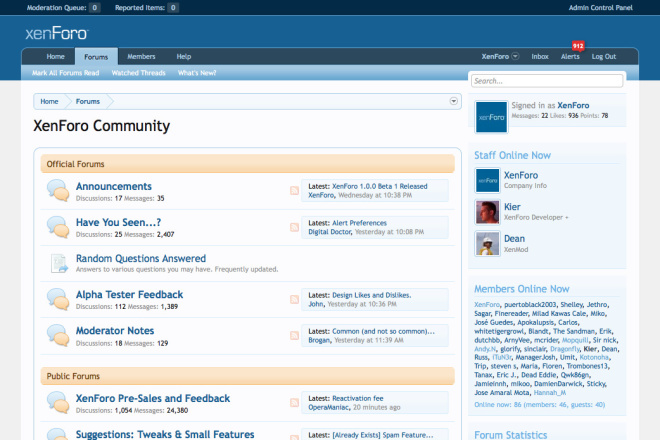Click the Announcements forum speech bubble icon
The height and width of the screenshot is (440, 660).
point(58,190)
